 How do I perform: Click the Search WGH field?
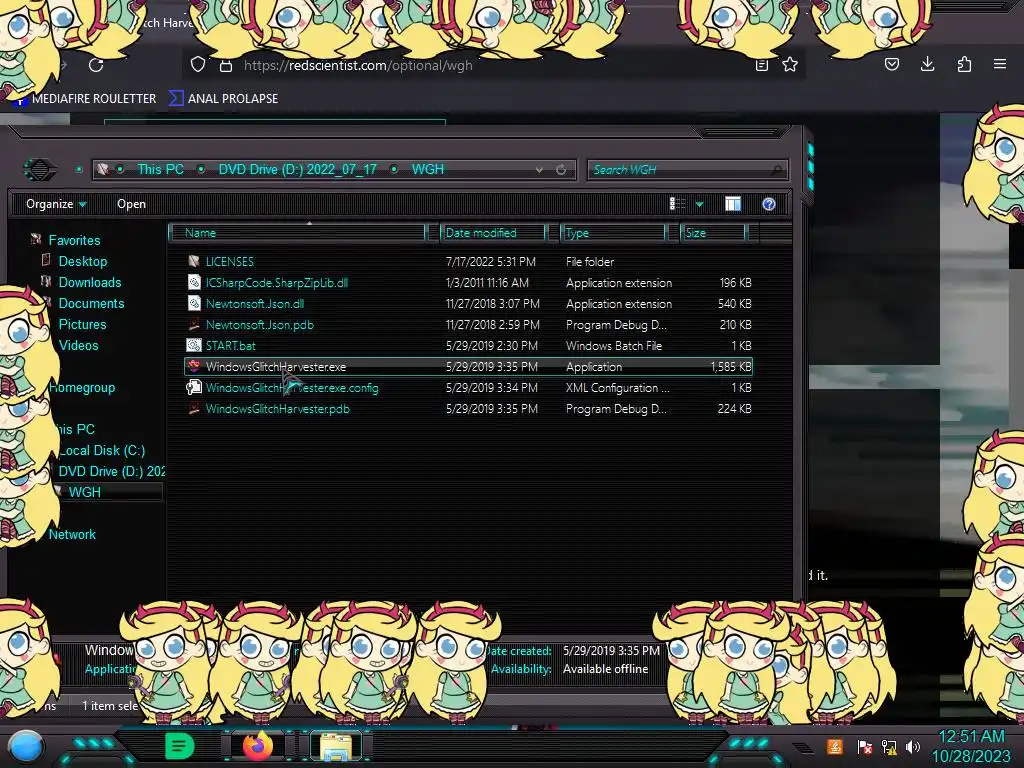coord(688,170)
